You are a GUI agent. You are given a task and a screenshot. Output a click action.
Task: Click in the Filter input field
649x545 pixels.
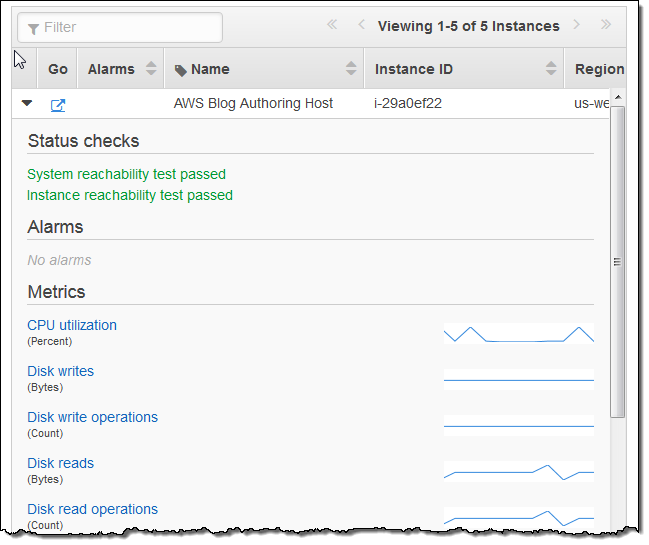pos(120,27)
